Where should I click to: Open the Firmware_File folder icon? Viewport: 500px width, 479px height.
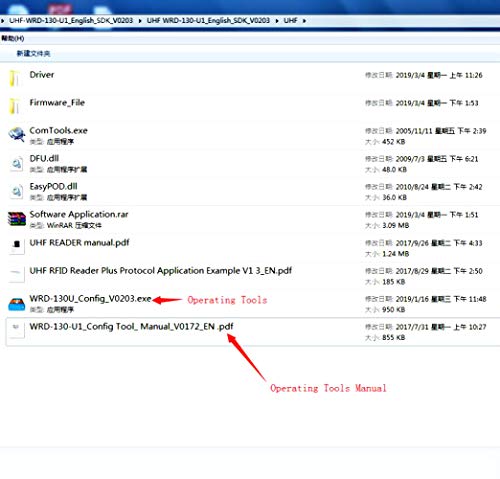click(15, 106)
